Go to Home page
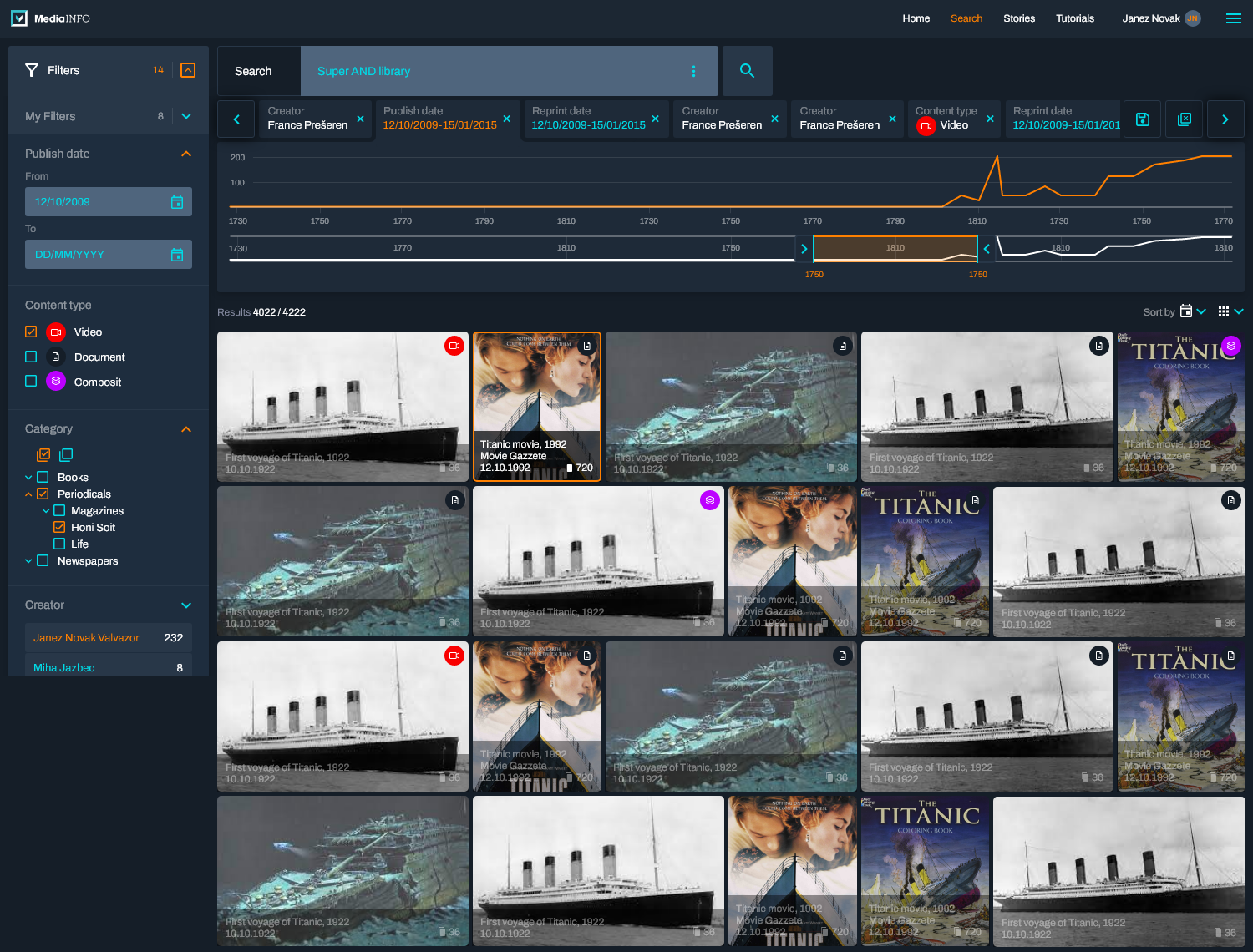1253x952 pixels. pos(916,18)
